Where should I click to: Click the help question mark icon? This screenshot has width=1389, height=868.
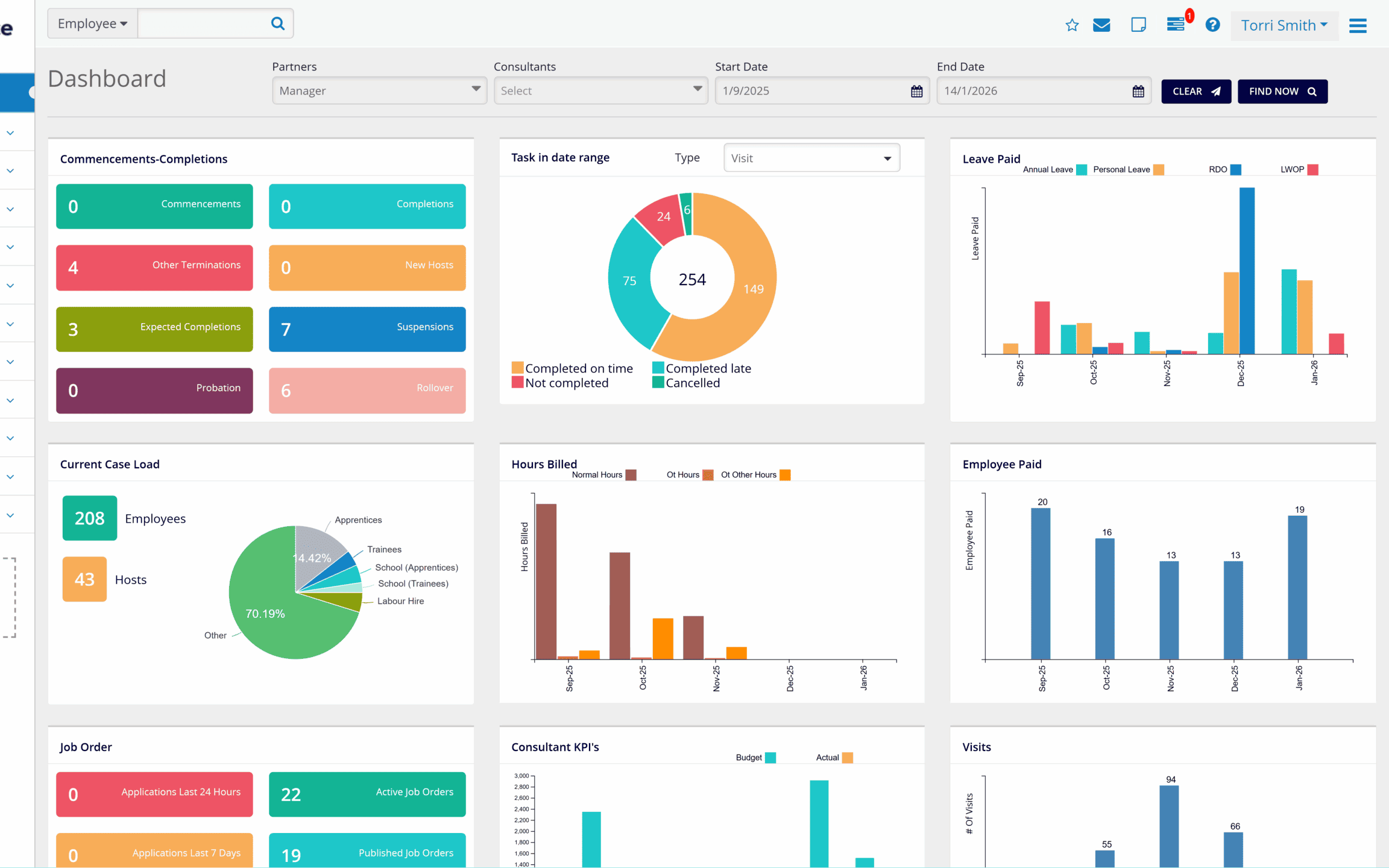pyautogui.click(x=1212, y=25)
